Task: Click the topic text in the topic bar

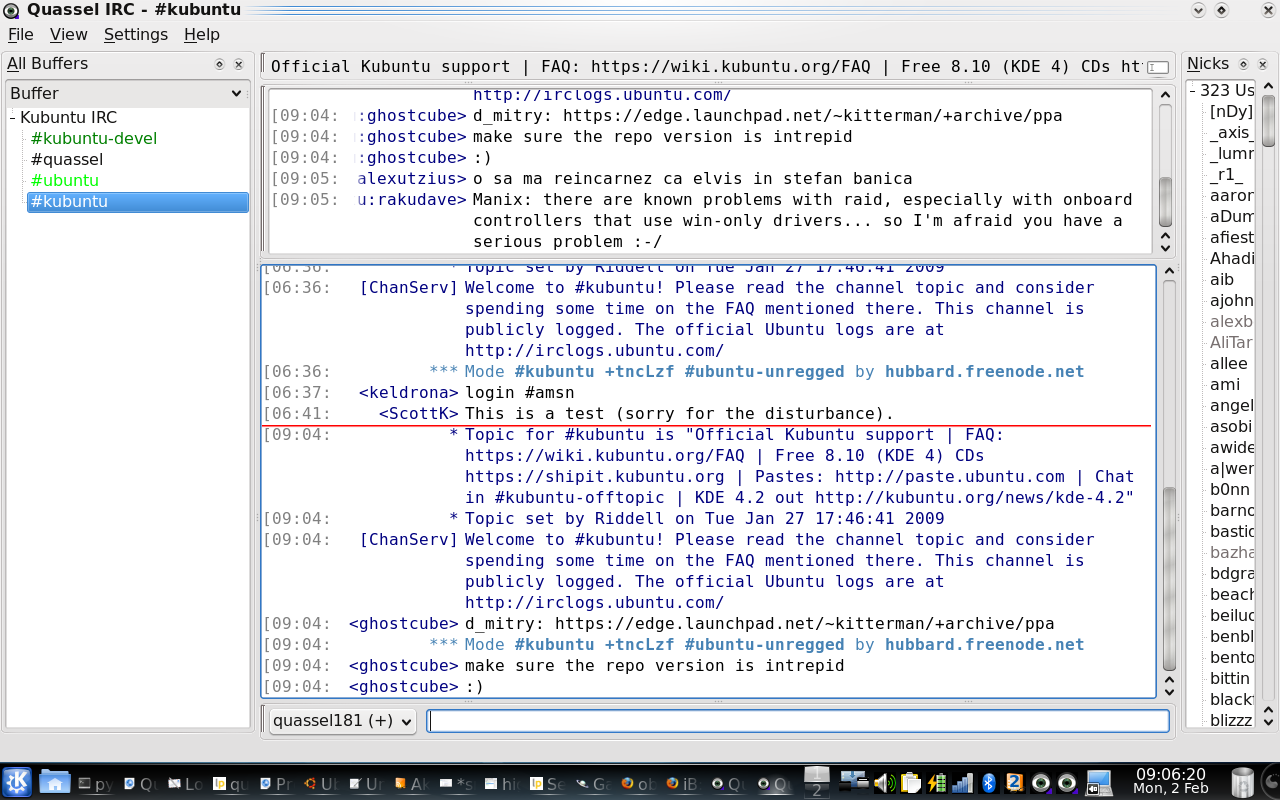Action: pyautogui.click(x=706, y=67)
